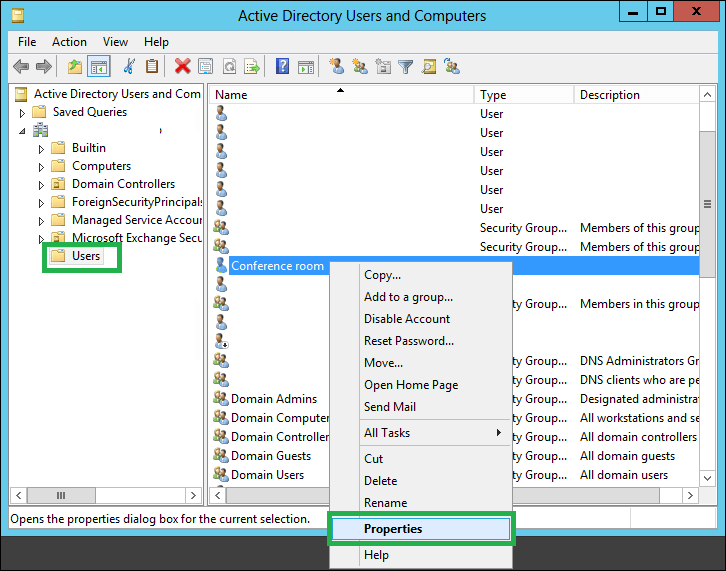The height and width of the screenshot is (571, 726).
Task: Click Cut in the context menu
Action: coord(420,458)
